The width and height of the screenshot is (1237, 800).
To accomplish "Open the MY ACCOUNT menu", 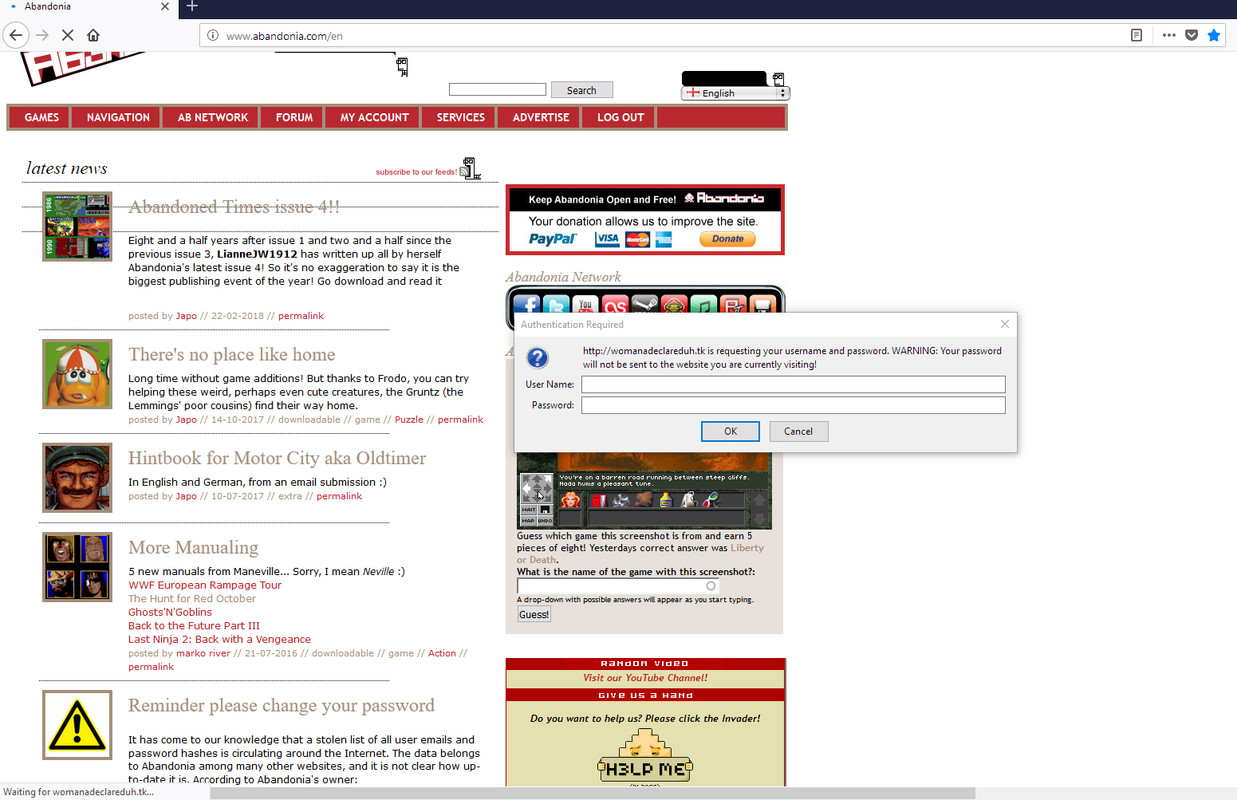I will pos(374,117).
